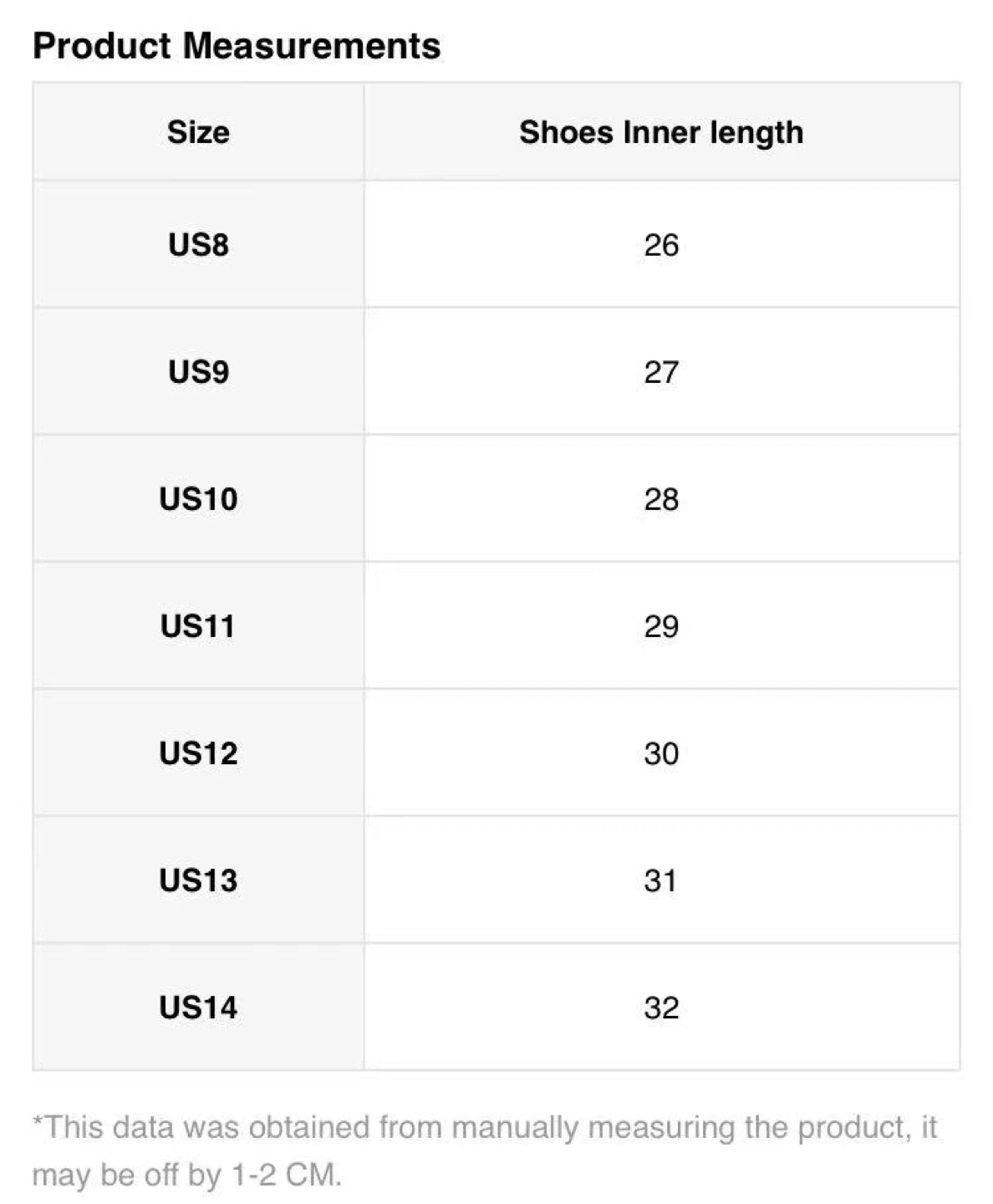Pick the US13 size cell
This screenshot has width=993, height=1204.
(198, 880)
